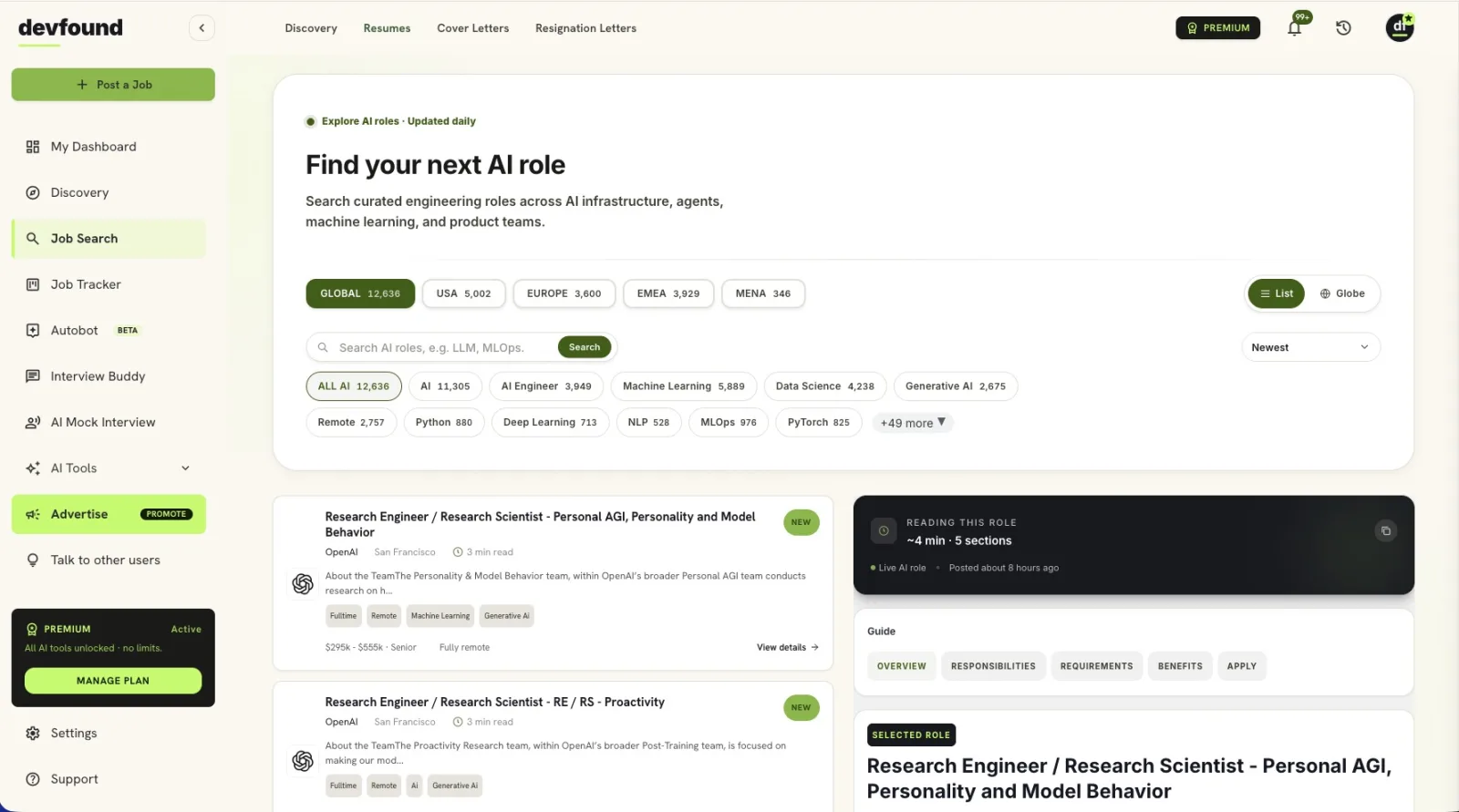Viewport: 1459px width, 812px height.
Task: Open the Resumes top nav tab
Action: pyautogui.click(x=387, y=28)
